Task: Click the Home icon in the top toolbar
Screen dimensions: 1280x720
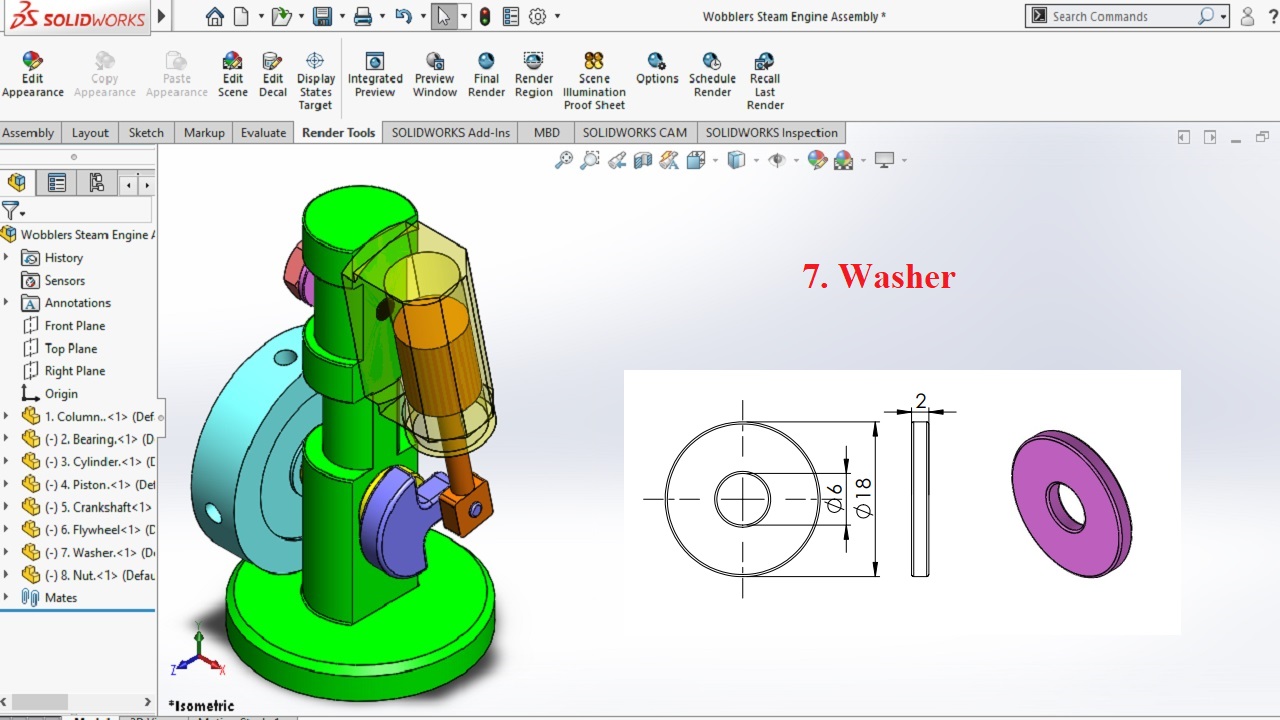Action: [214, 16]
